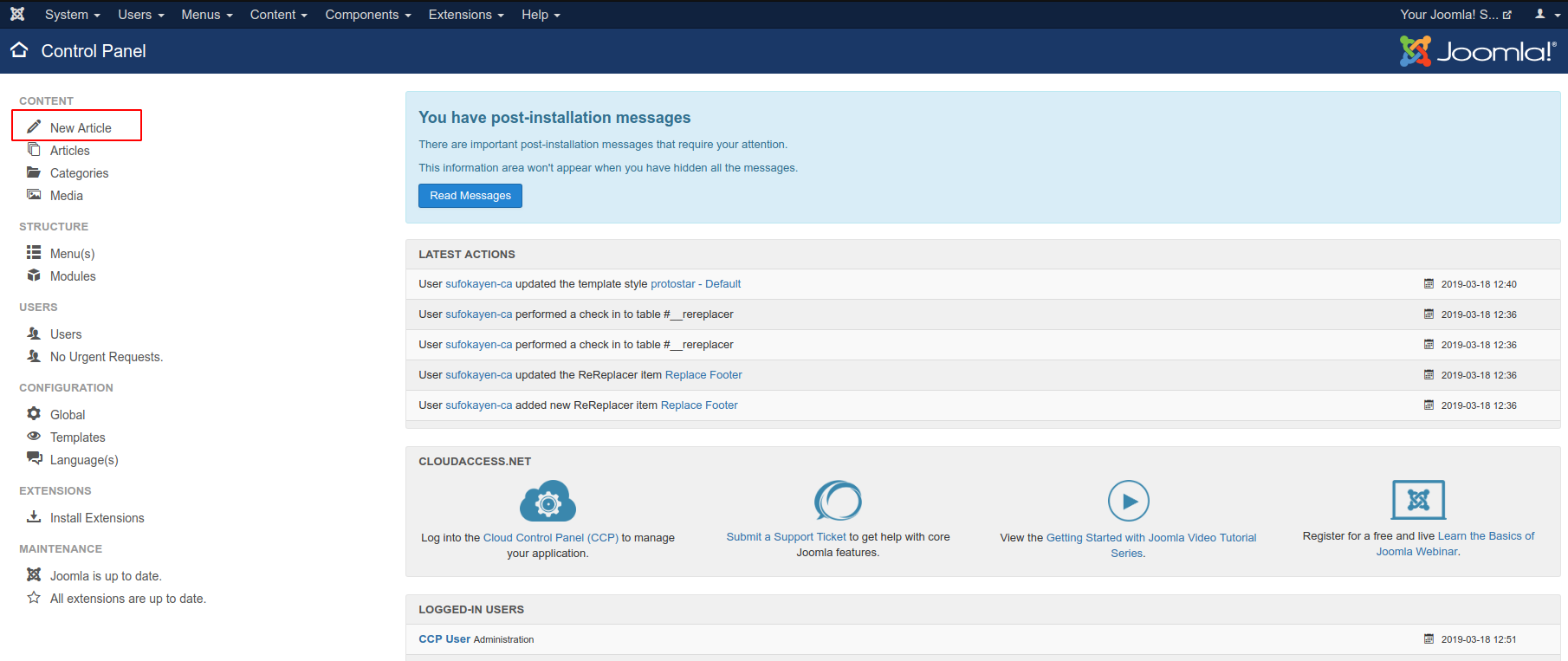
Task: Open the user account menu icon
Action: click(1547, 14)
